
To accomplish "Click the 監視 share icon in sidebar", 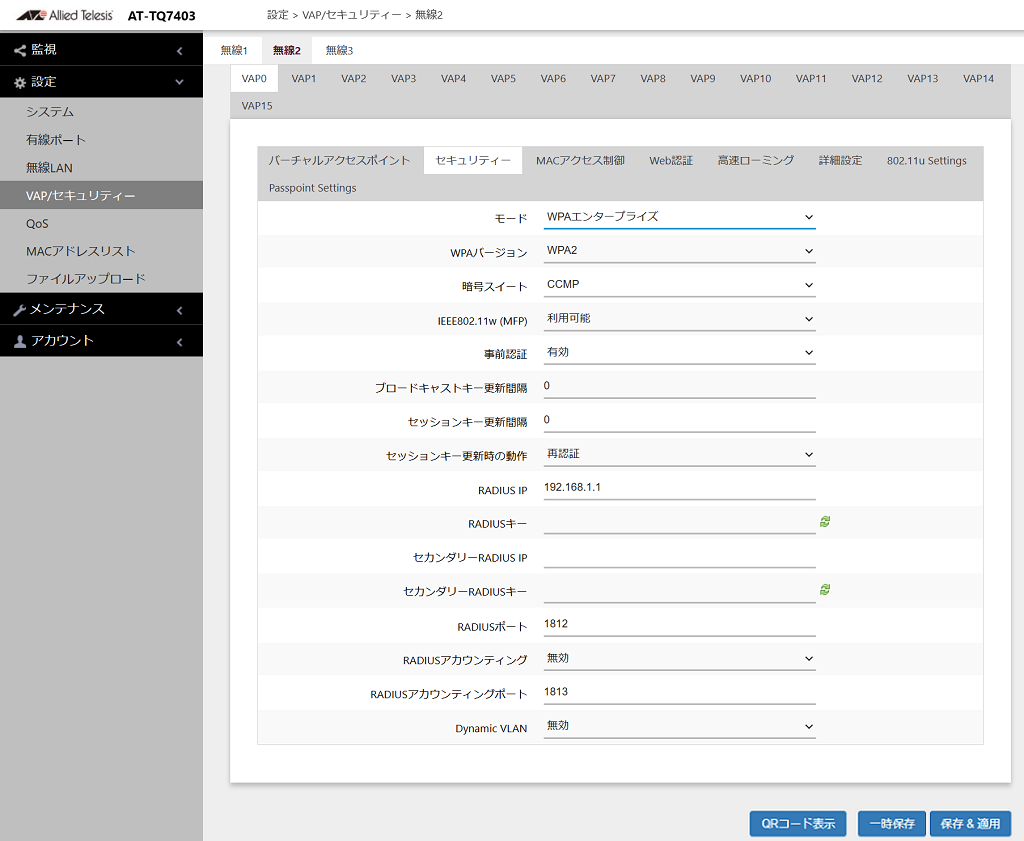I will point(20,50).
